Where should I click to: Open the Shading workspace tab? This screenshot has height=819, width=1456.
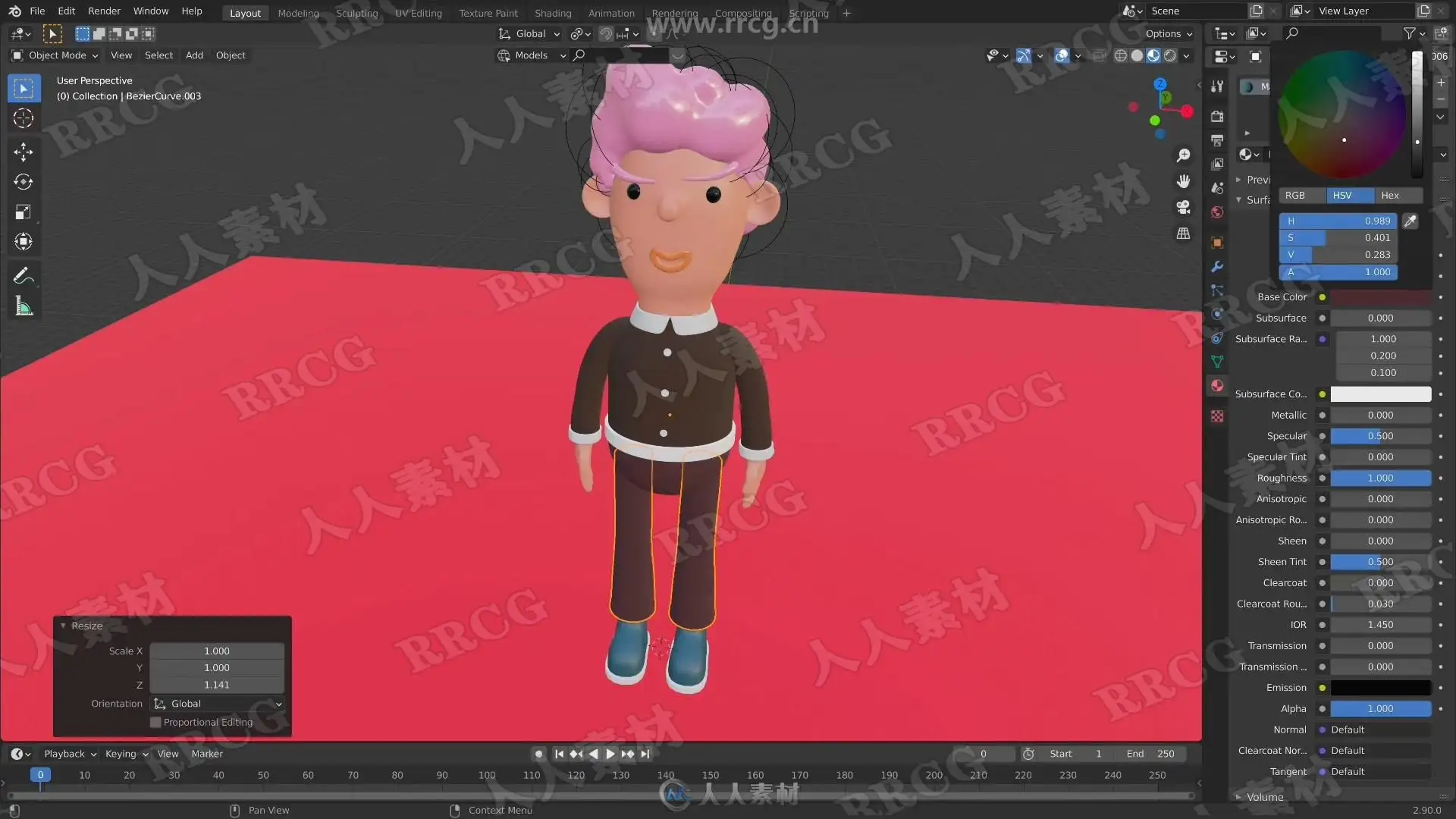pyautogui.click(x=552, y=13)
